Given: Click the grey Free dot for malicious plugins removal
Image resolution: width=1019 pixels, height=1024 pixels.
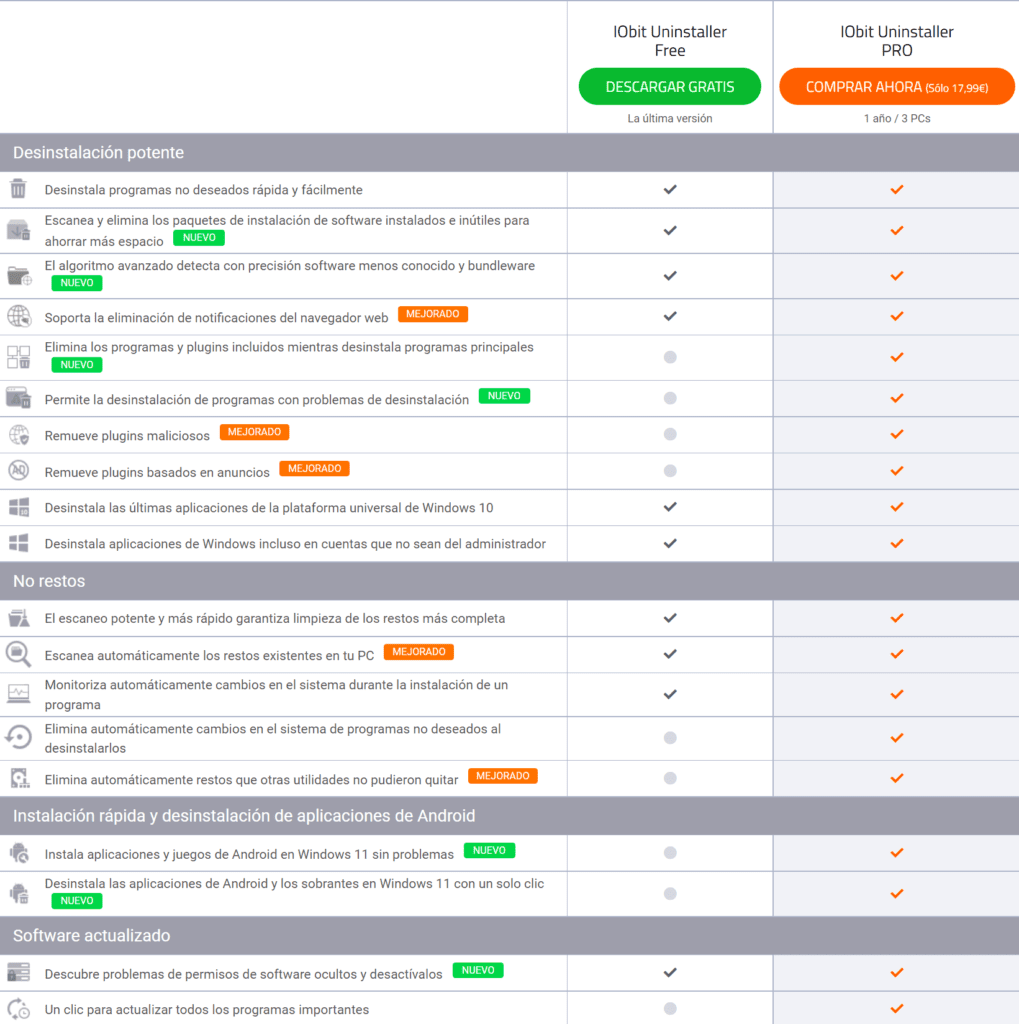Looking at the screenshot, I should click(670, 434).
